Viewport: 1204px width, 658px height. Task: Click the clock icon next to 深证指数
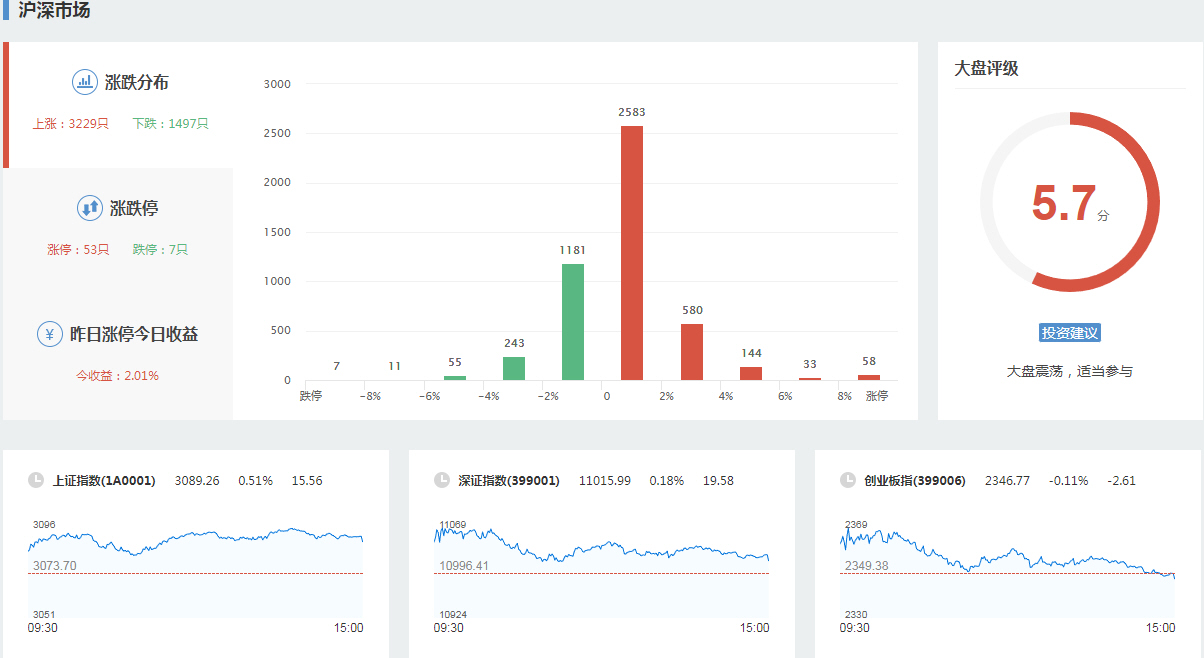pos(442,481)
